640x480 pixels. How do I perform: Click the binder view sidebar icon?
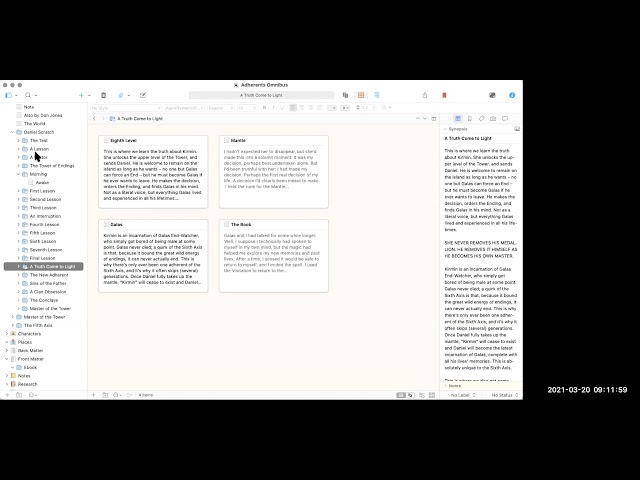click(9, 95)
